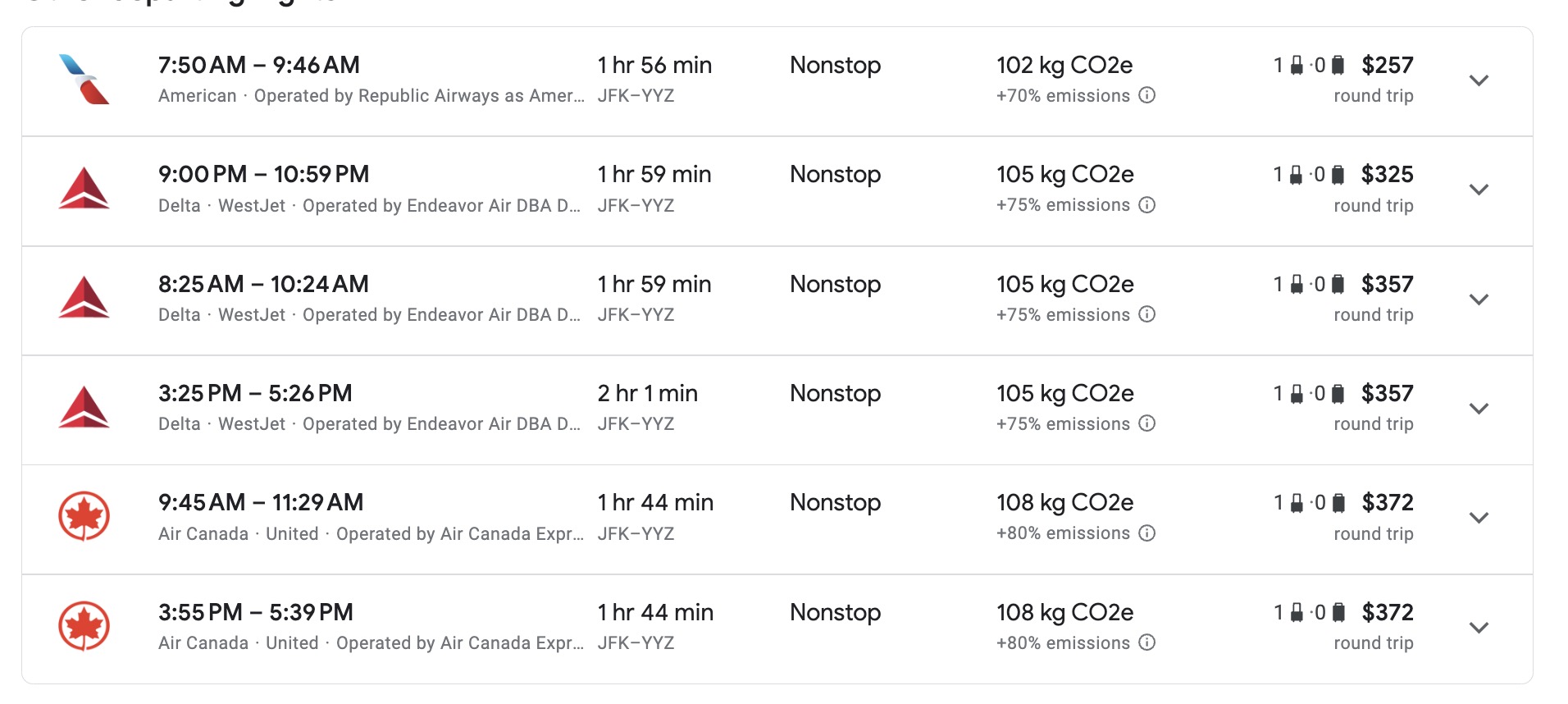The image size is (1568, 704).
Task: Open emissions details for the 3:55 PM Air Canada flight
Action: coord(1148,643)
